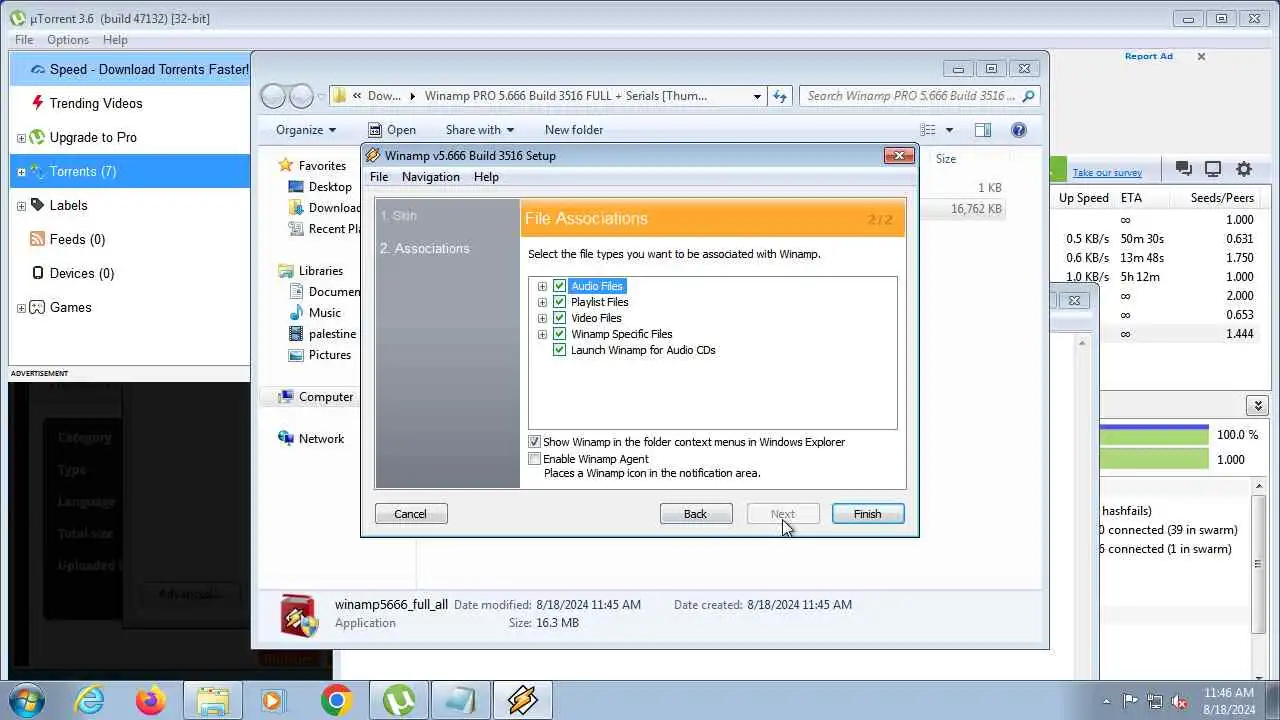
Task: Open Trending Videos in uTorrent sidebar
Action: 96,103
